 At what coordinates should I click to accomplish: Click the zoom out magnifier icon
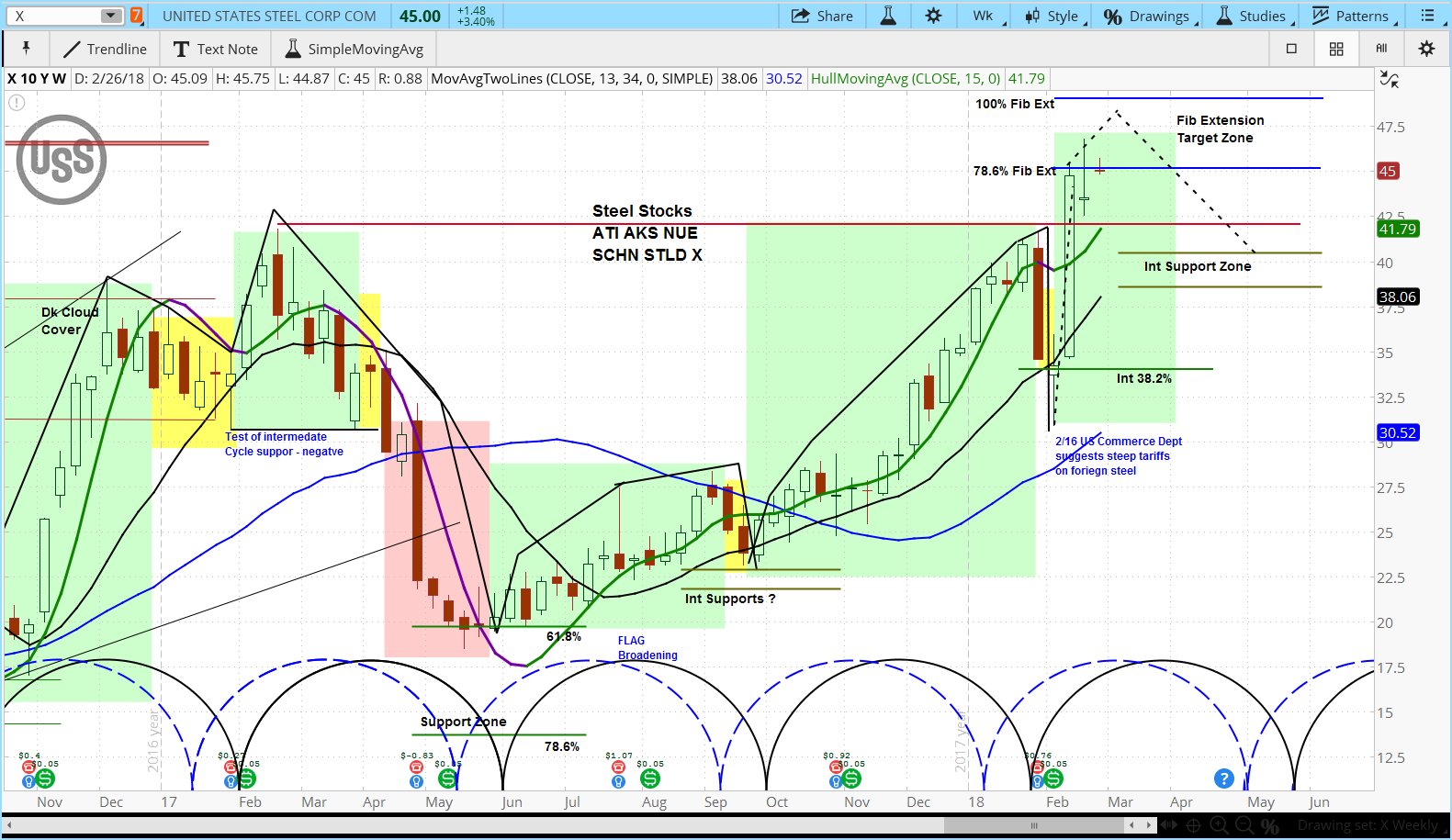(x=1244, y=825)
